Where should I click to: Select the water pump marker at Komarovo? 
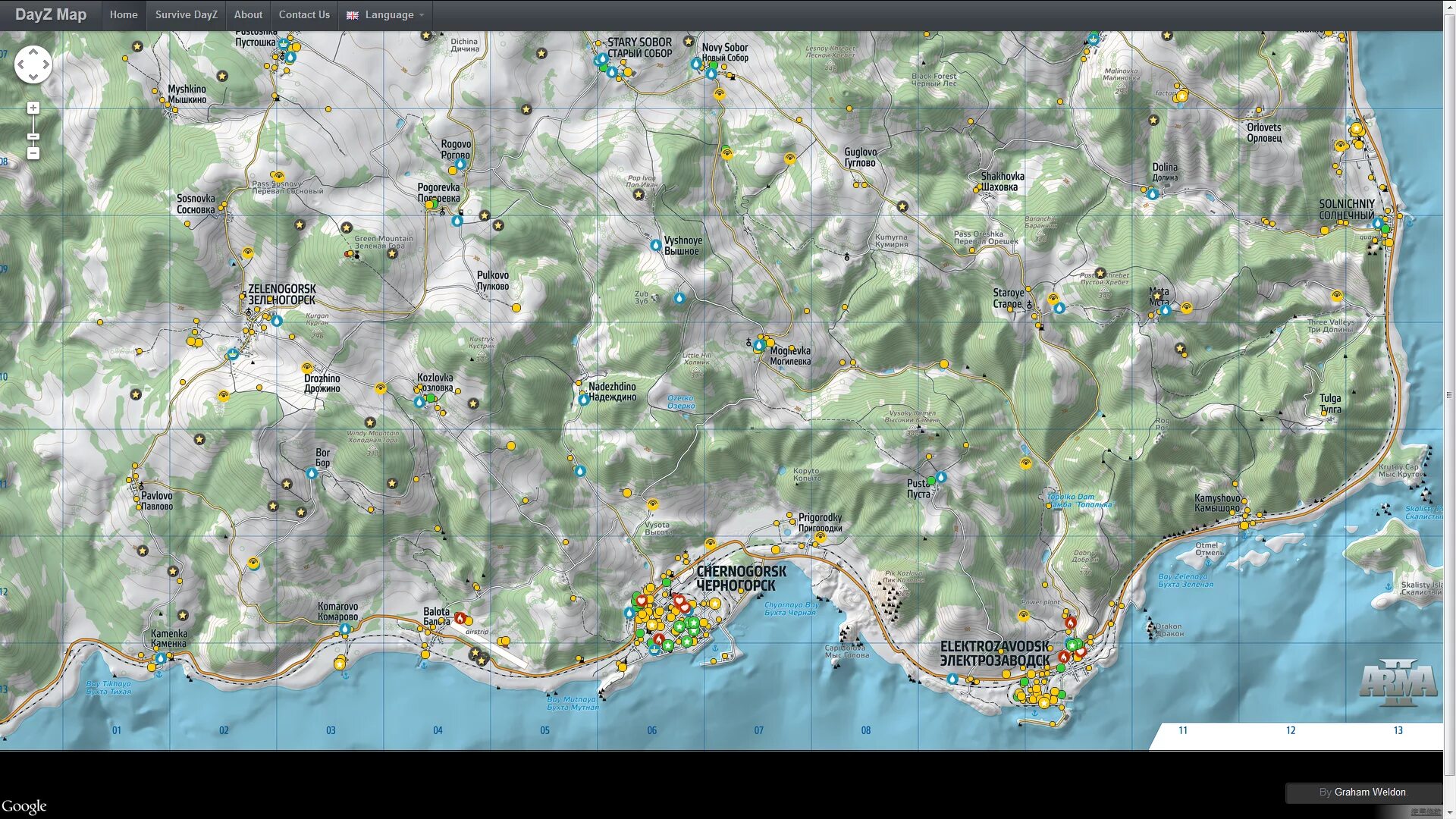click(345, 629)
